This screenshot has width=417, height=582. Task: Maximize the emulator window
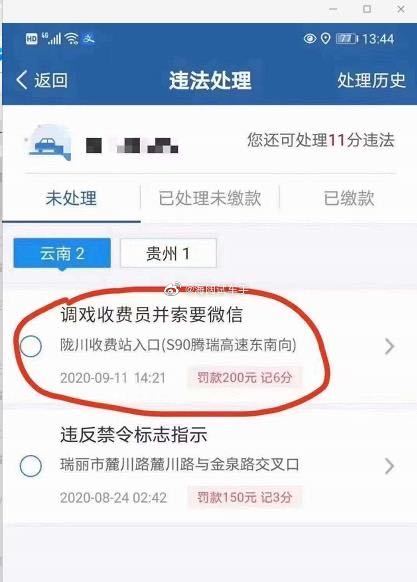tap(367, 9)
